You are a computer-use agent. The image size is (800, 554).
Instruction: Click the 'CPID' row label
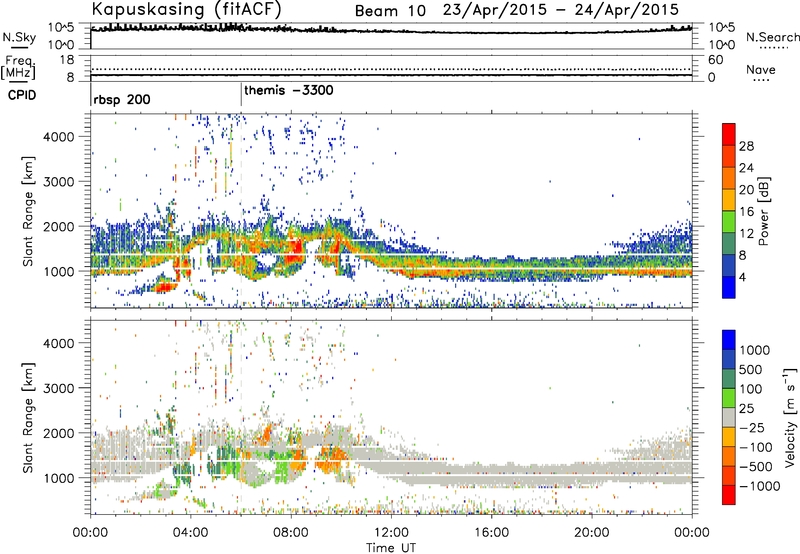[x=22, y=95]
